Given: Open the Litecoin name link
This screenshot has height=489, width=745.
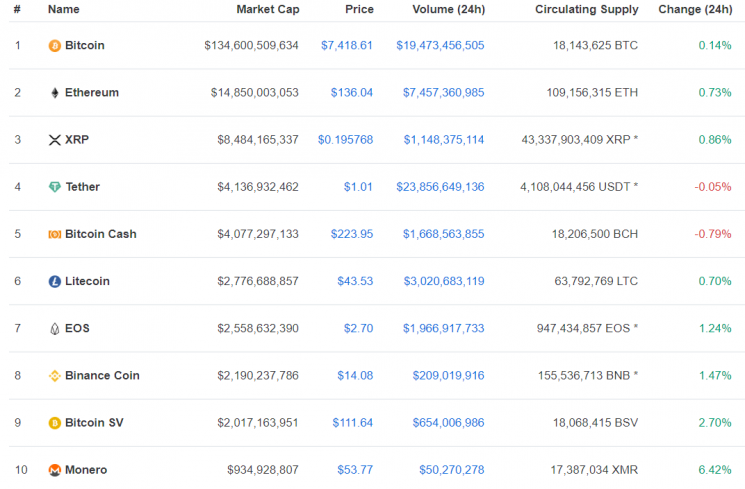Looking at the screenshot, I should coord(87,281).
